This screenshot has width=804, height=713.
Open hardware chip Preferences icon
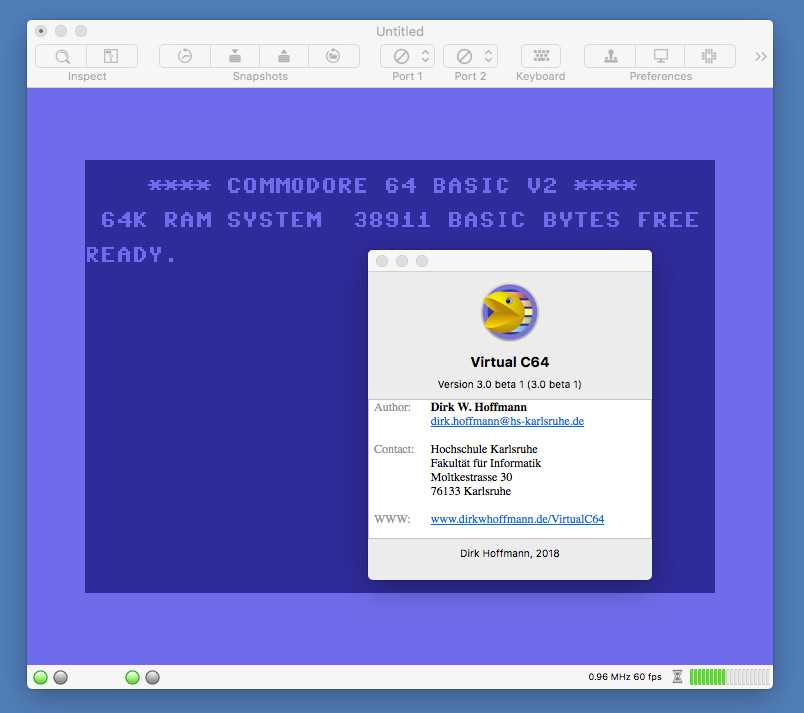pyautogui.click(x=710, y=56)
